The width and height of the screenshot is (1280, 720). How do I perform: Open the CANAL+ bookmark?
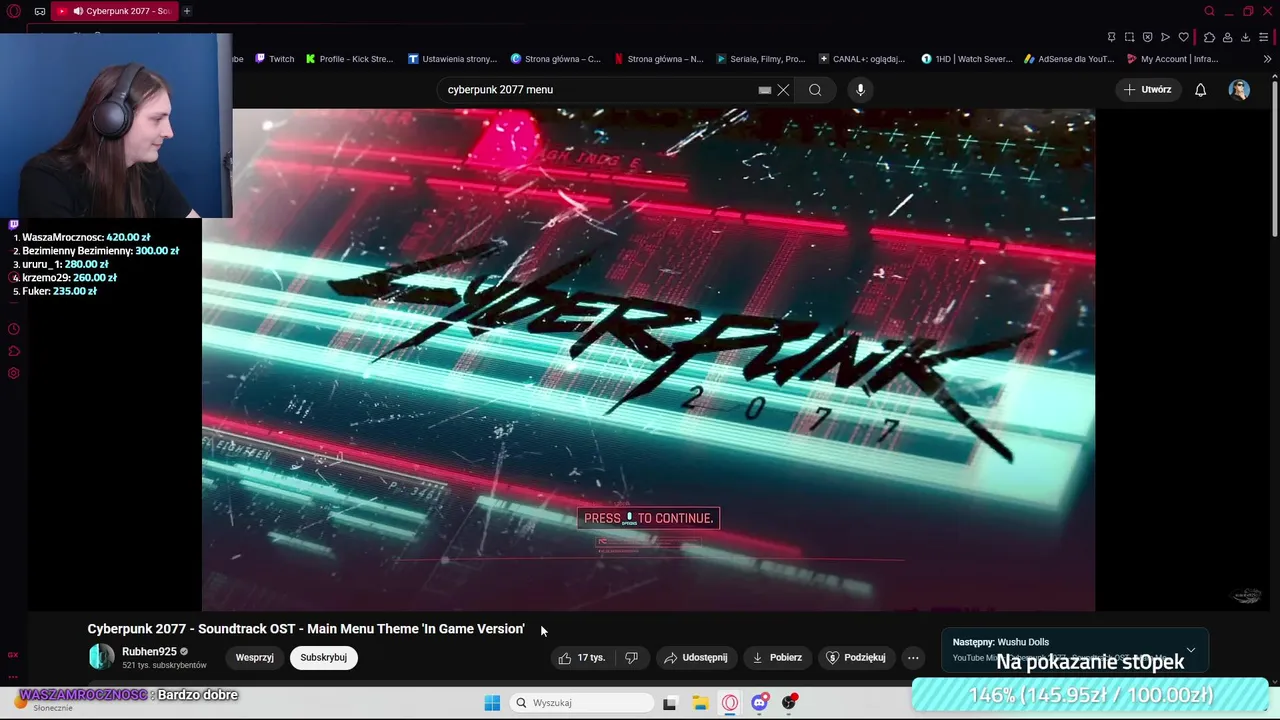[862, 59]
